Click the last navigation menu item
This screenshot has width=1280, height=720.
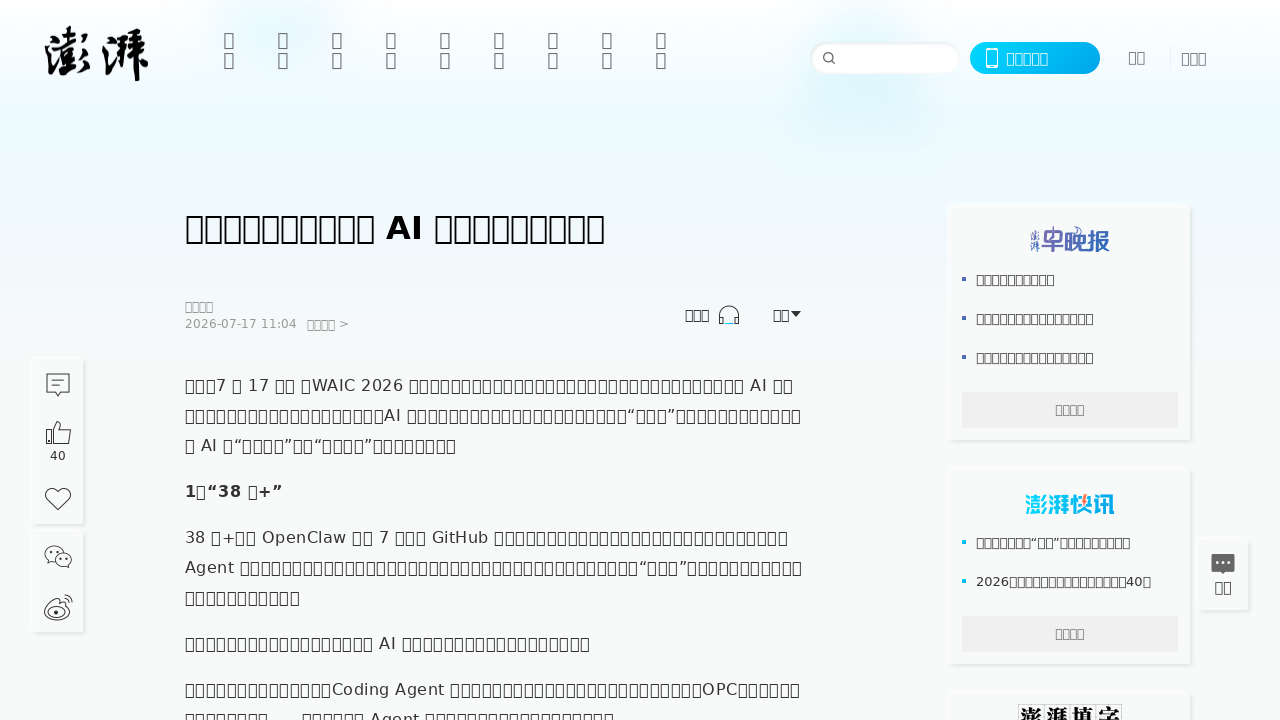click(x=661, y=50)
